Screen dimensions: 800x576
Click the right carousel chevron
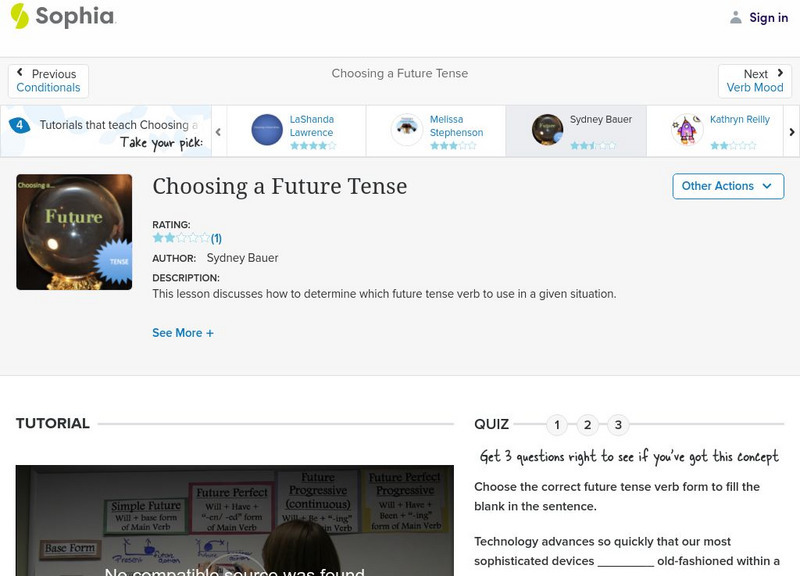pyautogui.click(x=790, y=130)
